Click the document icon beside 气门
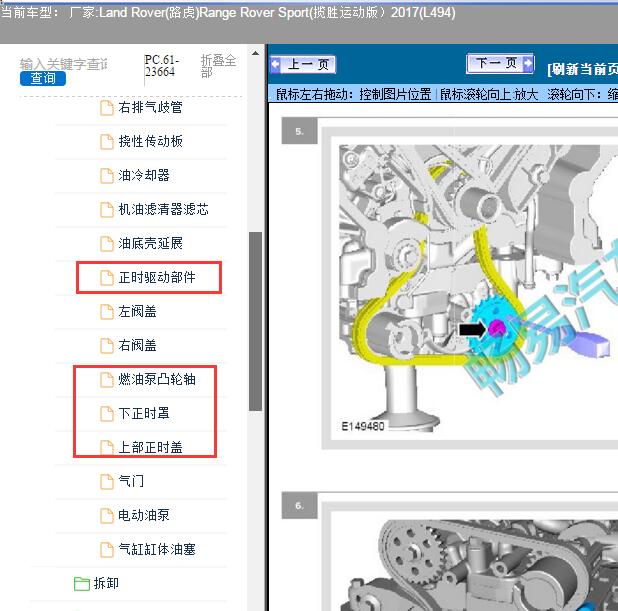 (107, 482)
